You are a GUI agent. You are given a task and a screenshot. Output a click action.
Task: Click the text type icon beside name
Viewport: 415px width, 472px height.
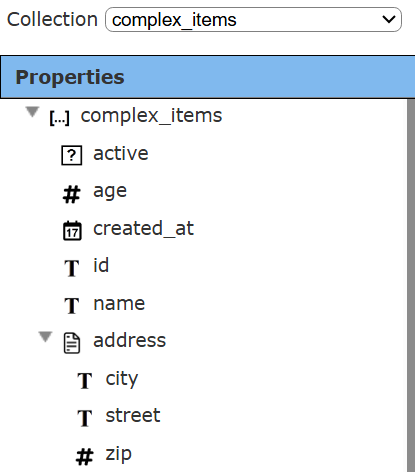point(72,306)
